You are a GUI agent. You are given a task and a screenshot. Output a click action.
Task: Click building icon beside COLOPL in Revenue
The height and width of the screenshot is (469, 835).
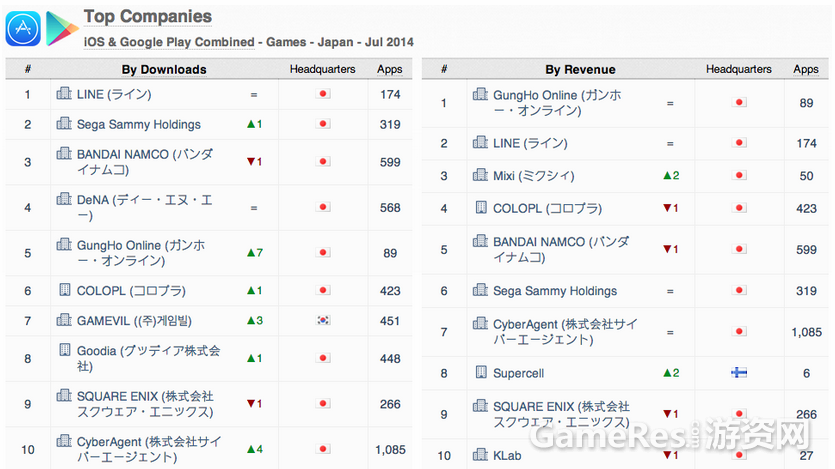pos(481,207)
